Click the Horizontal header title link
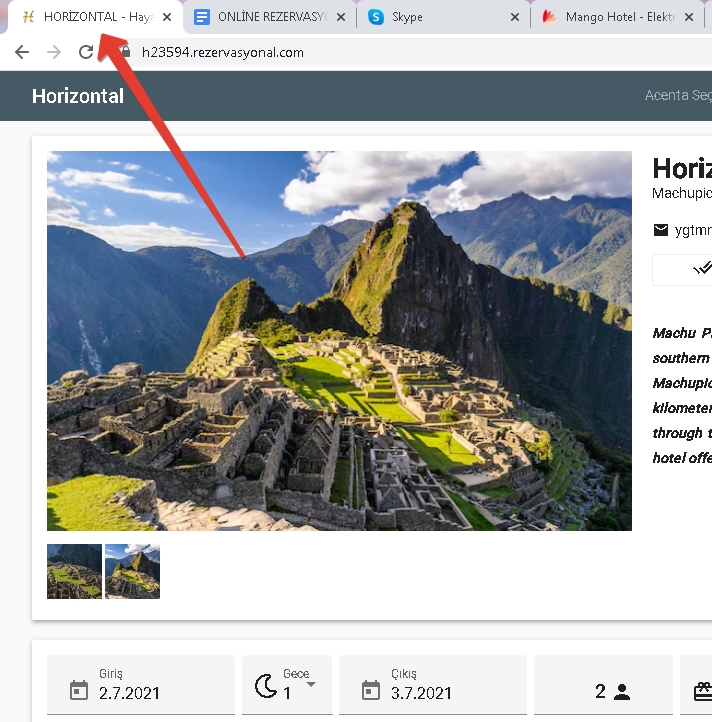712x722 pixels. tap(78, 96)
